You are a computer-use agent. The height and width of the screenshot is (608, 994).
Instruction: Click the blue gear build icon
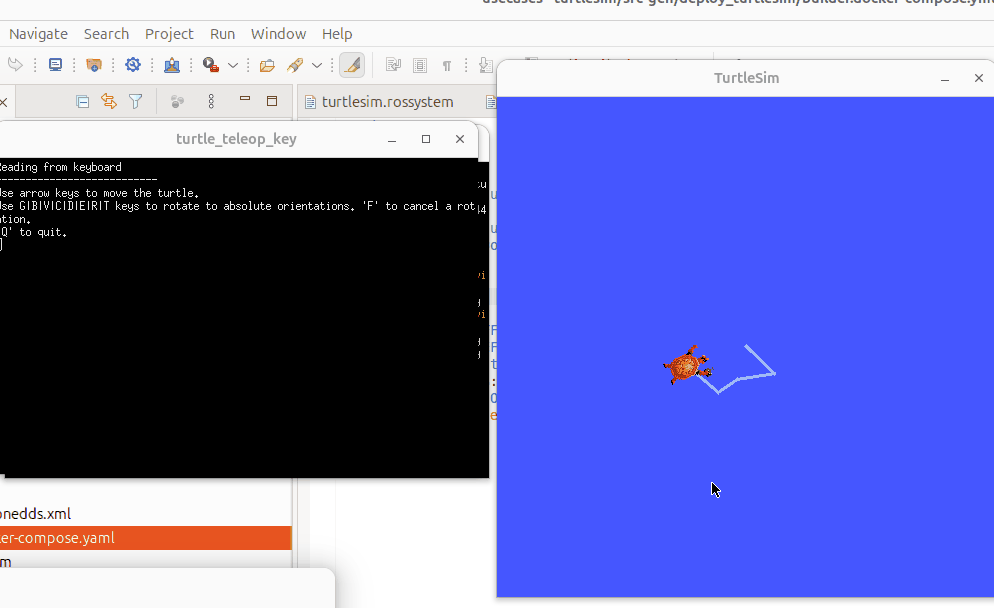[x=132, y=65]
